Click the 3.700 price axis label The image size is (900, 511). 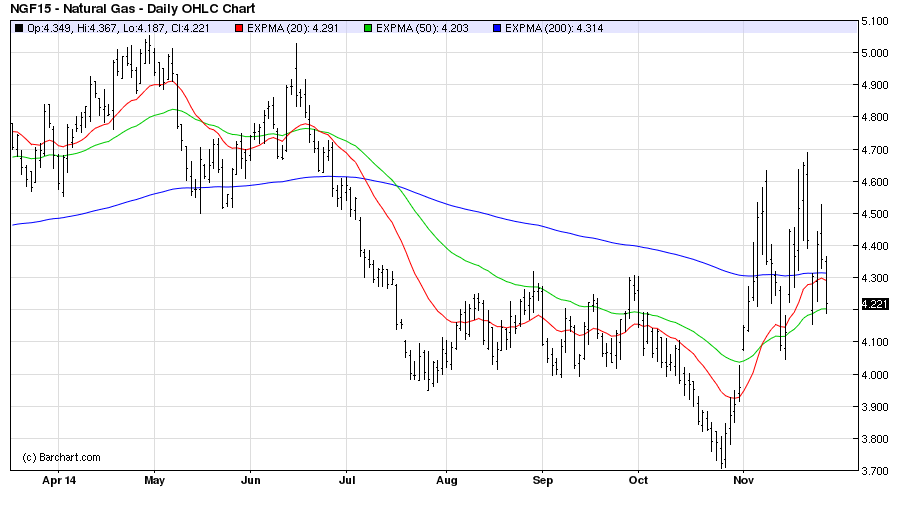point(875,471)
